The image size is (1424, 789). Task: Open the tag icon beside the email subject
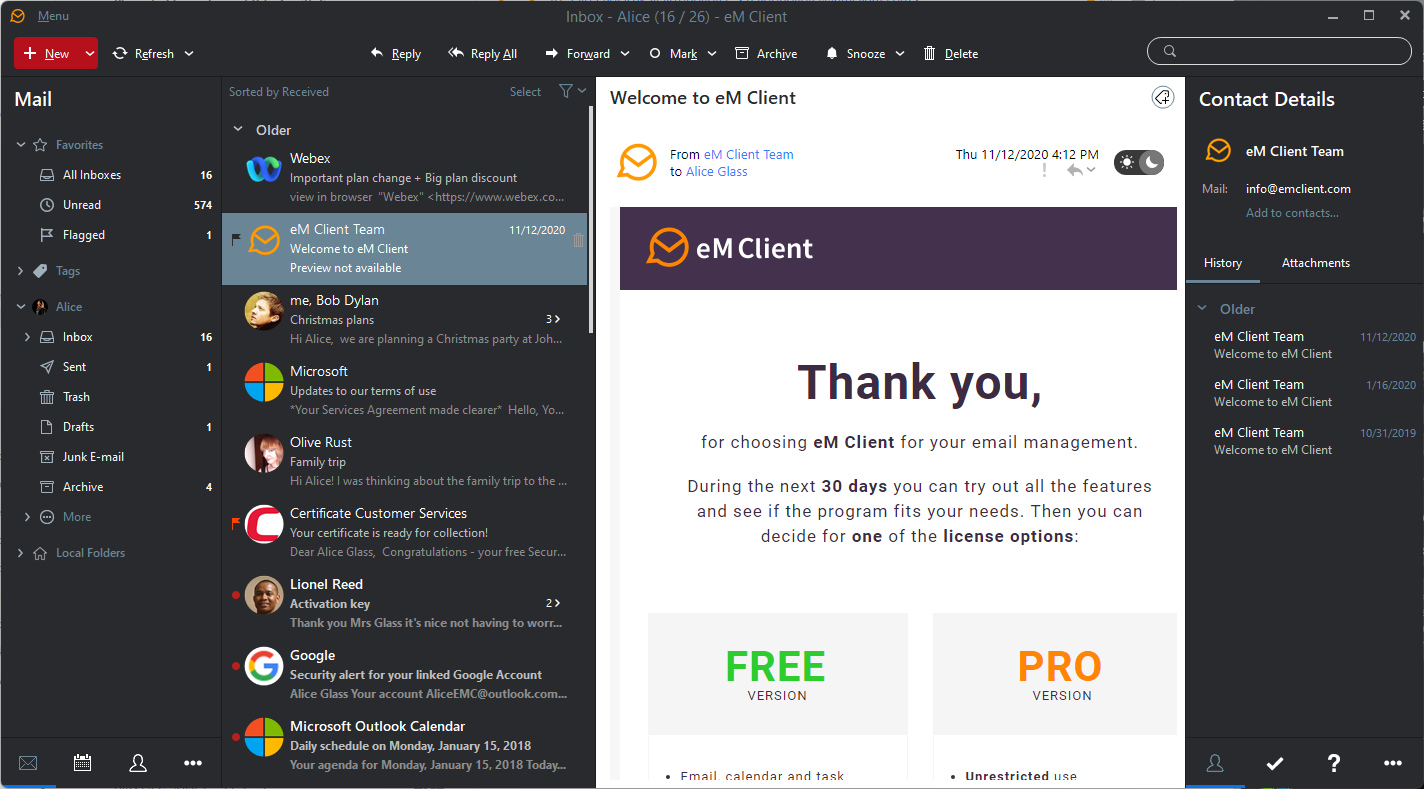1162,97
